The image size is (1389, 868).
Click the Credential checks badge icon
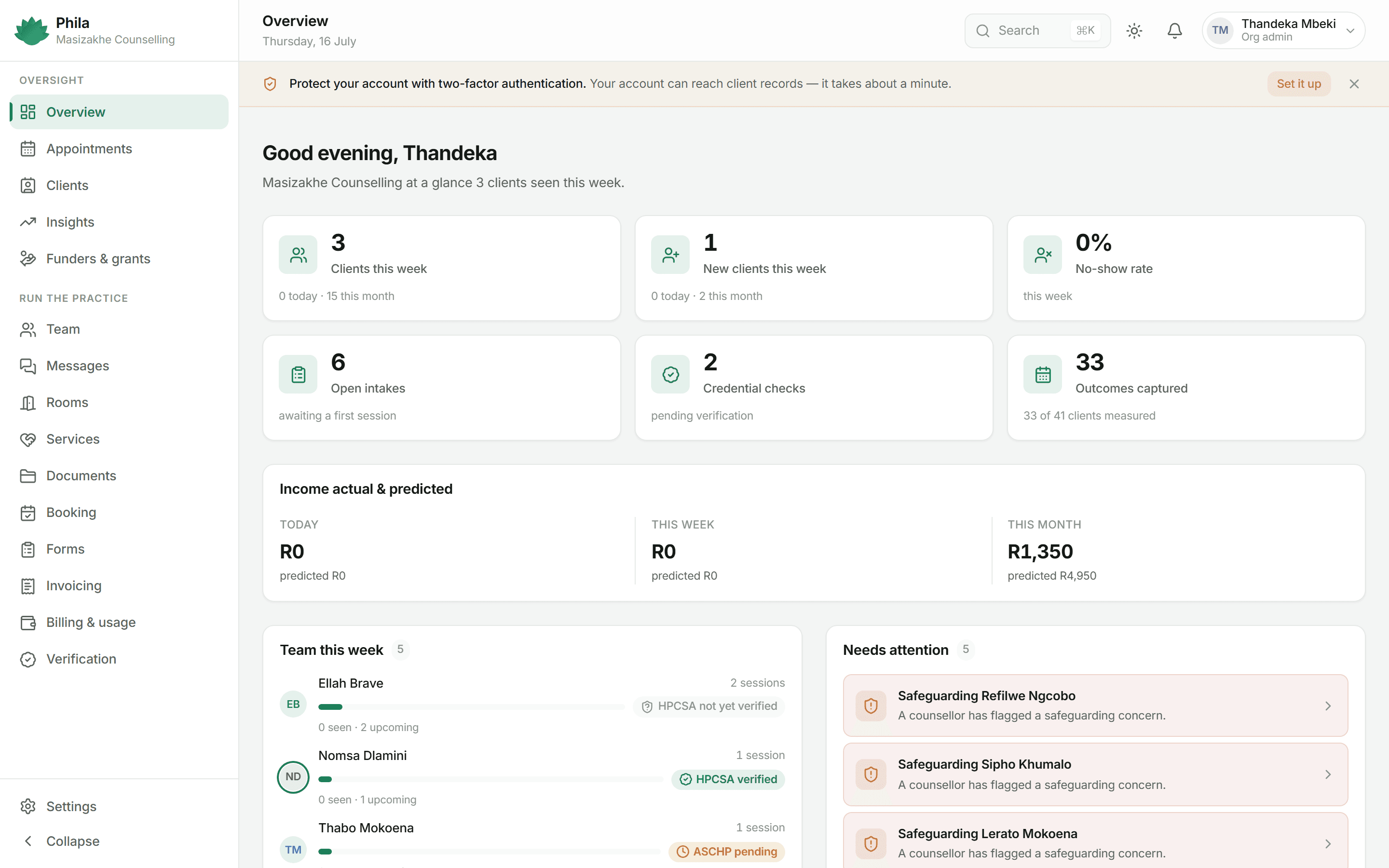670,374
